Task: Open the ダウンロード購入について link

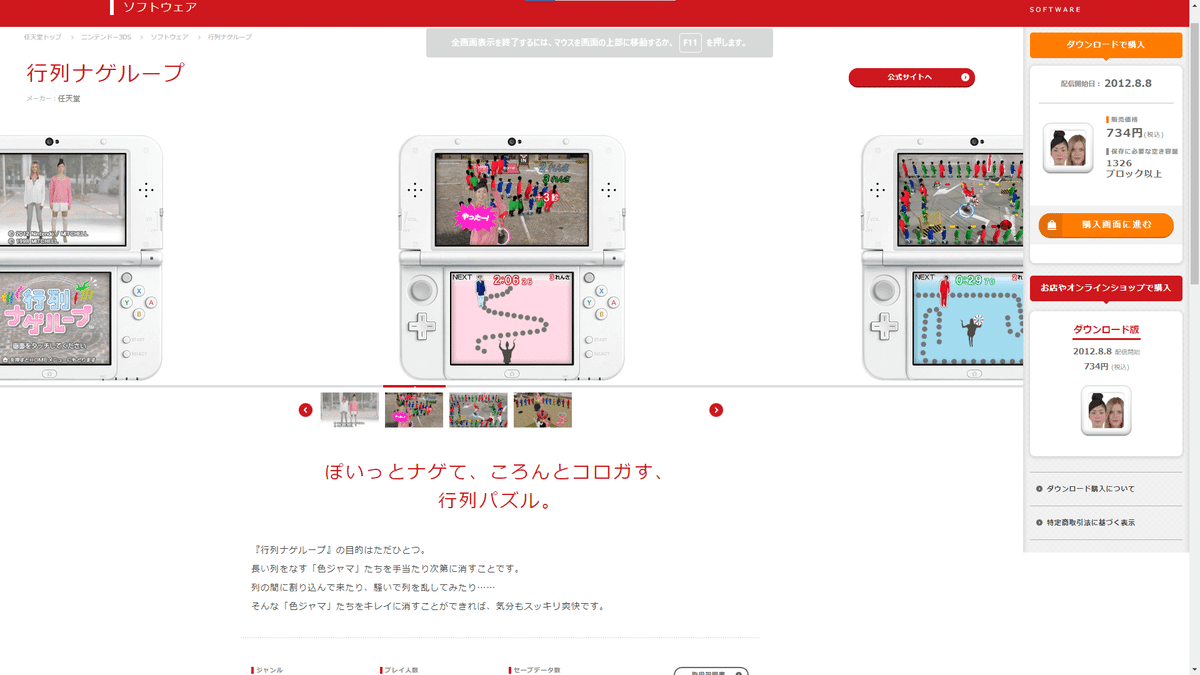Action: 1091,489
